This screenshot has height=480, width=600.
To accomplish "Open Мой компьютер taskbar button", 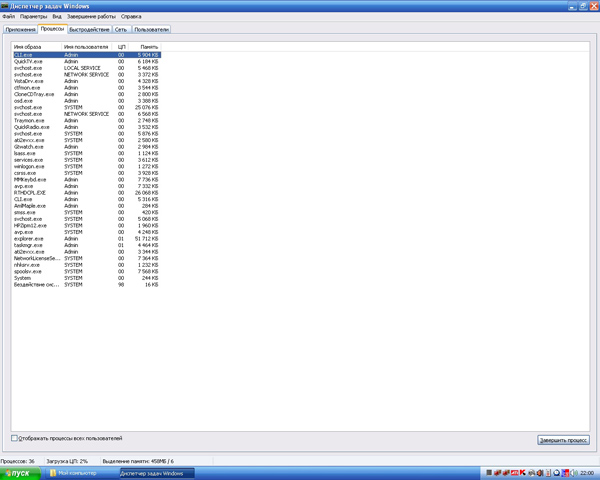I will tap(82, 473).
